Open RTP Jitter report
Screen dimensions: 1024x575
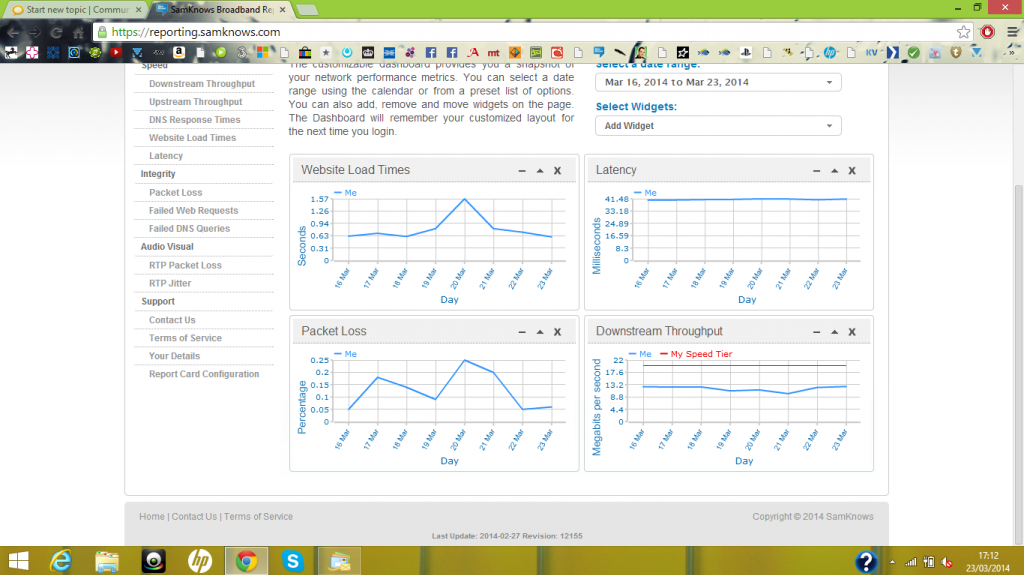point(170,283)
